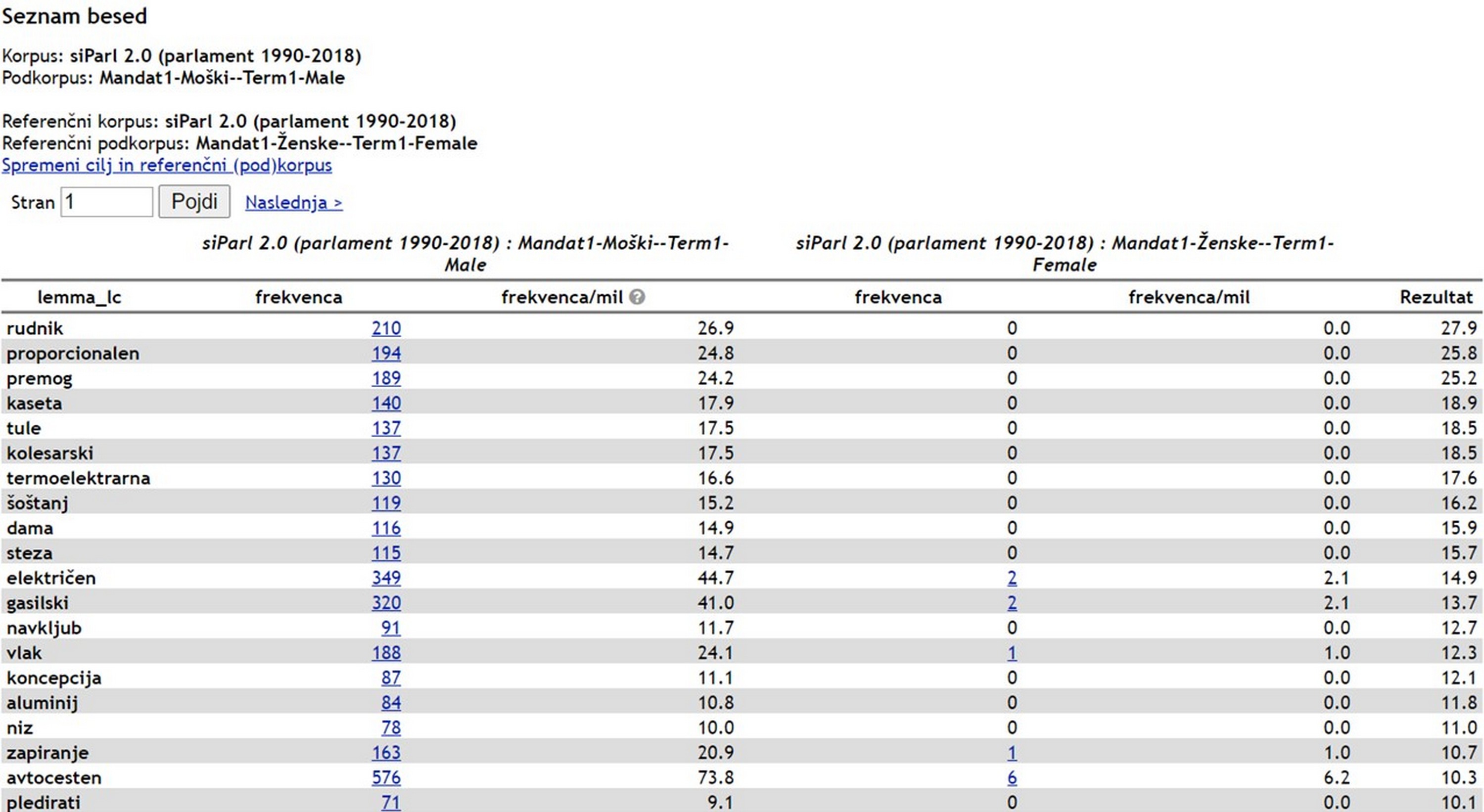Viewport: 1484px width, 812px height.
Task: Open frequency 91 for navkljub
Action: tap(390, 628)
